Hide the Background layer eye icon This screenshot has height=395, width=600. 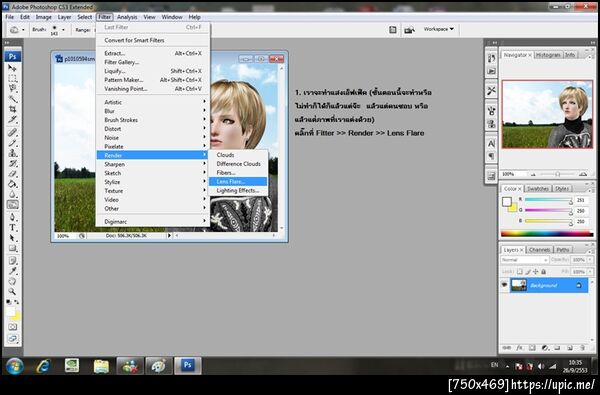504,285
